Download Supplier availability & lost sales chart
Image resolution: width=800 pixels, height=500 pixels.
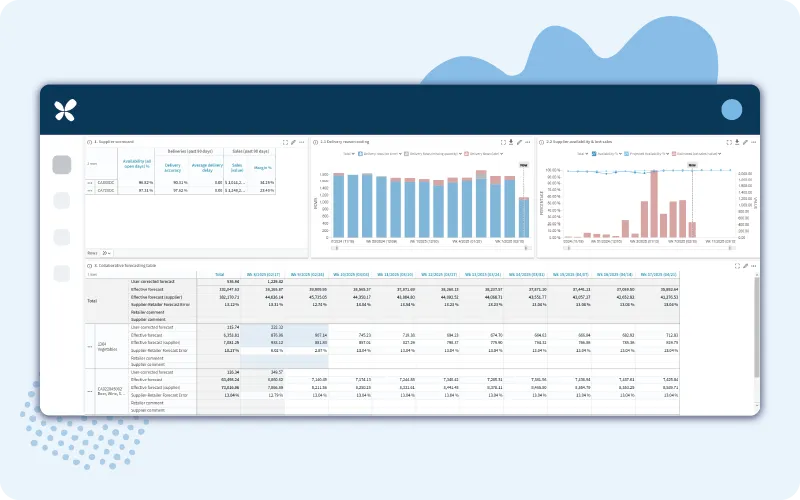736,143
